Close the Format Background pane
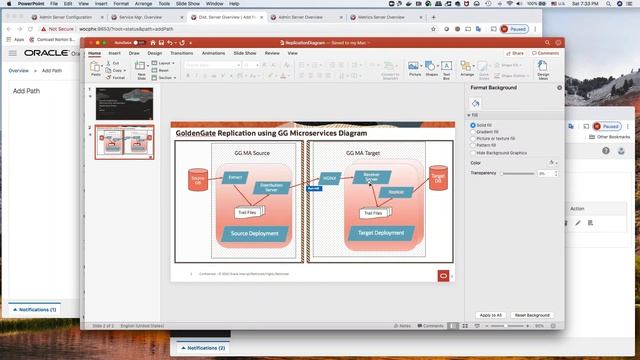640x360 pixels. 559,88
